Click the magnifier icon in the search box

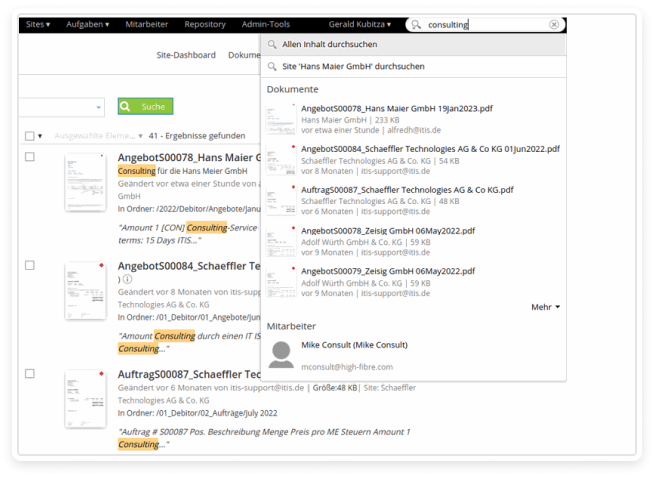point(416,24)
